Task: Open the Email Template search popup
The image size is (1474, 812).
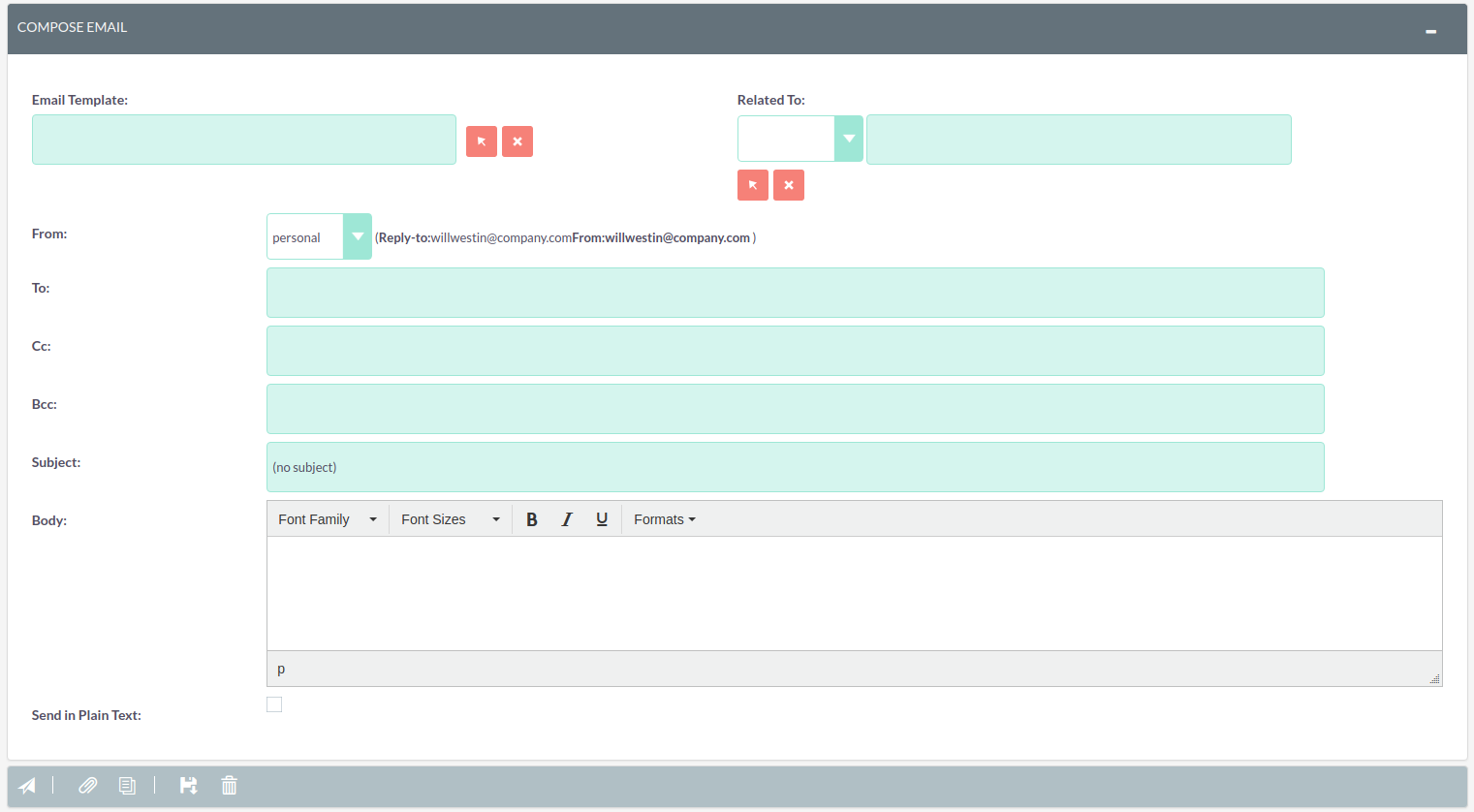Action: 482,141
